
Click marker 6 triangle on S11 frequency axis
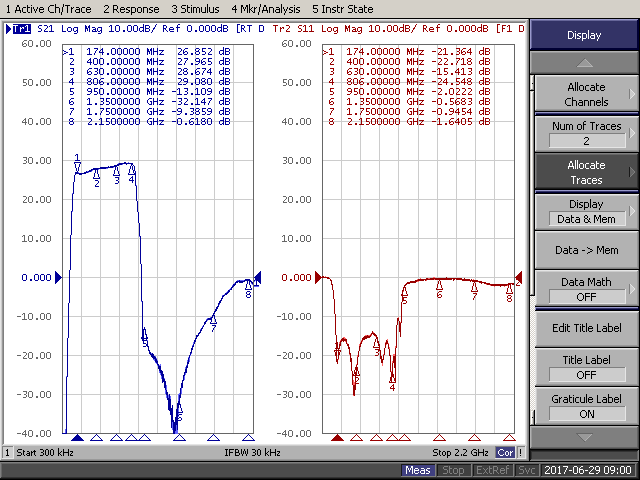pos(439,438)
